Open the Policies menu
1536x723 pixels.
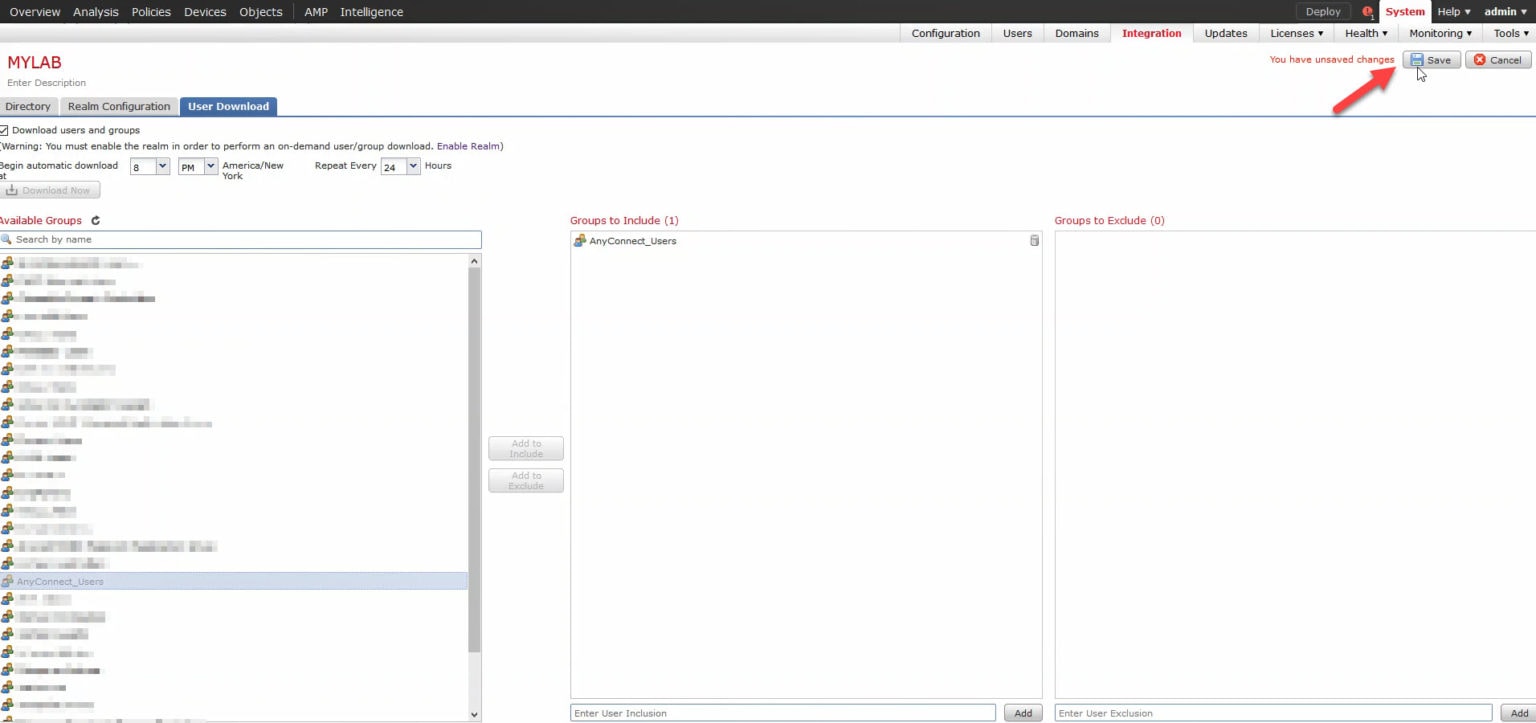click(150, 11)
